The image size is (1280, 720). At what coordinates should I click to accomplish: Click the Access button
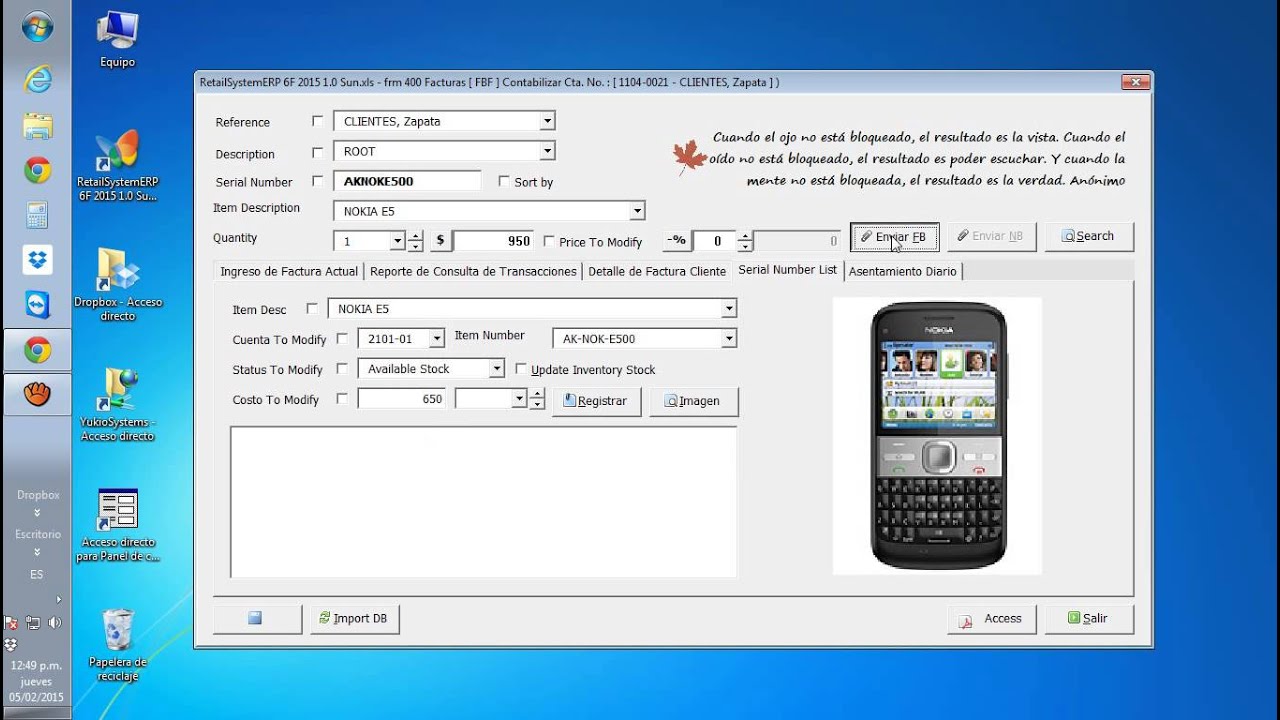coord(991,619)
